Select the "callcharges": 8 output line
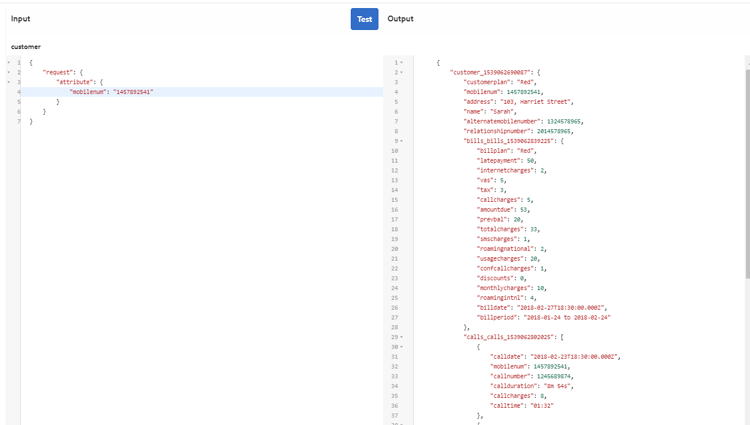Viewport: 750px width, 425px height. click(x=518, y=396)
